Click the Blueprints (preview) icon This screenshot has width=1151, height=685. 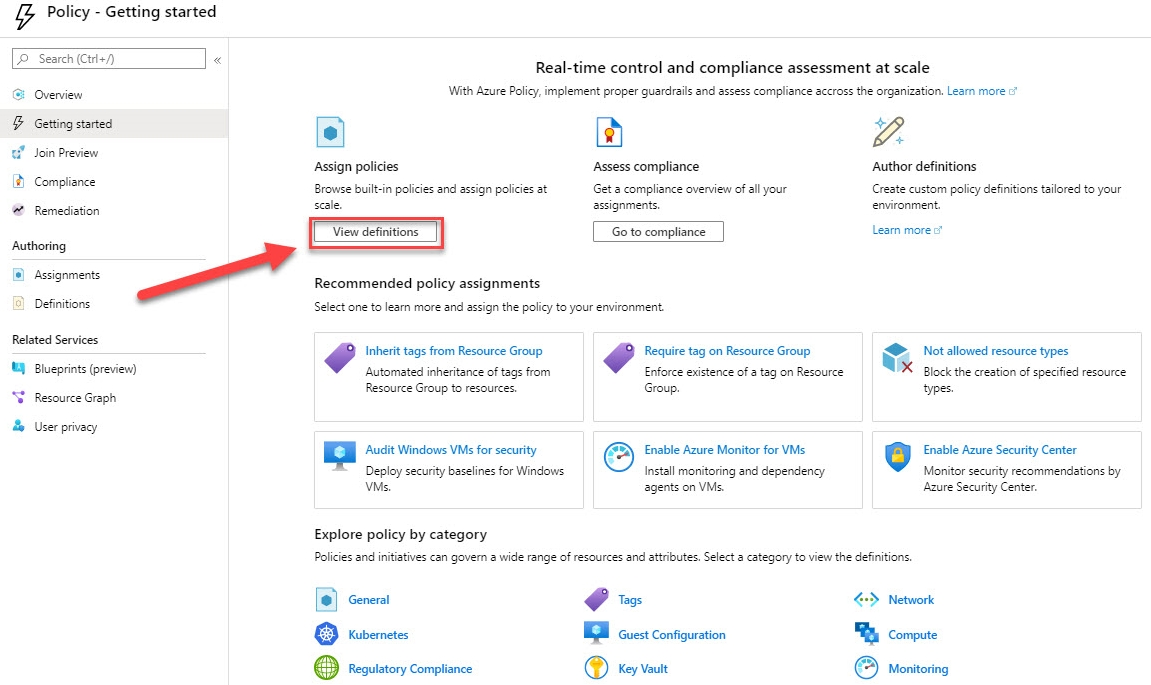click(19, 369)
